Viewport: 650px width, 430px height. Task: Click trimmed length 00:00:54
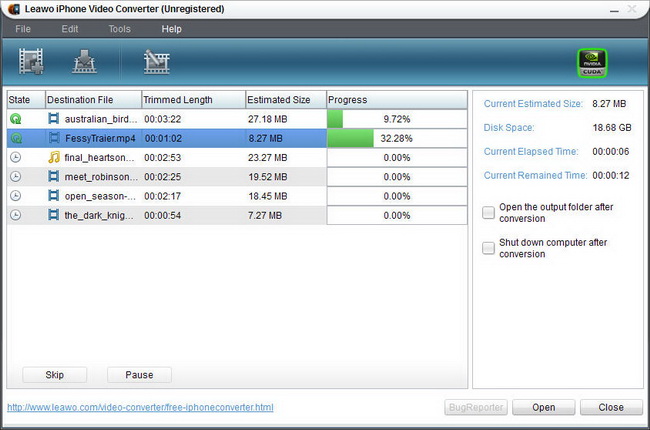pyautogui.click(x=162, y=215)
